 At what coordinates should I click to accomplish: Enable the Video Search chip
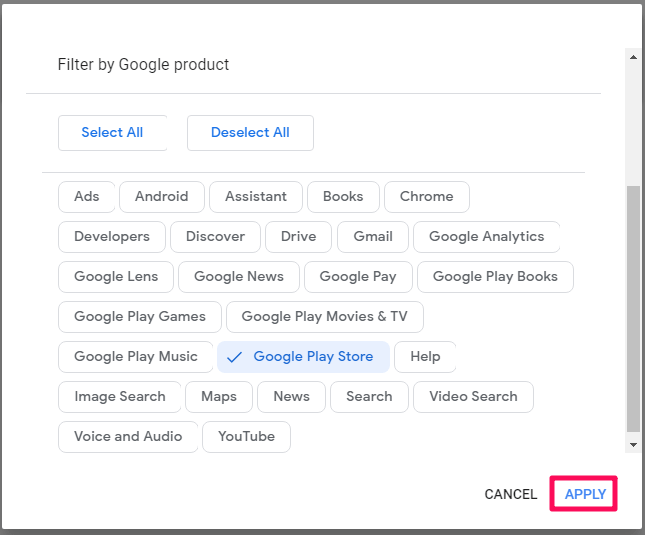[473, 396]
